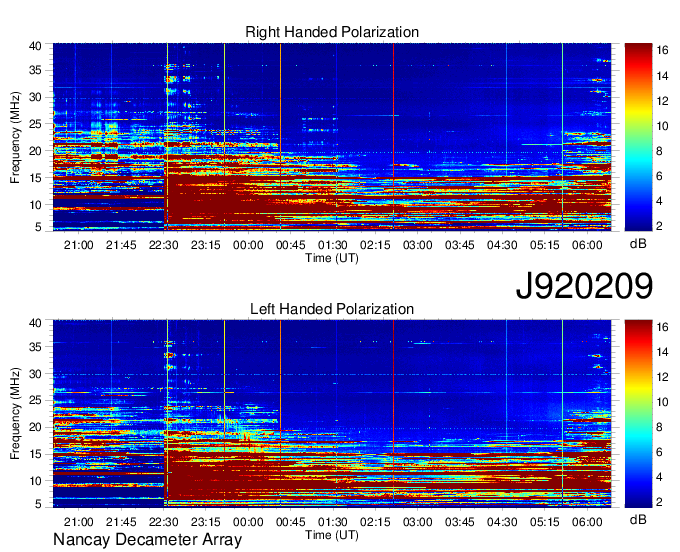Click the 01:30 time tick under the Left Handed plot
Viewport: 680px width, 552px height.
333,522
